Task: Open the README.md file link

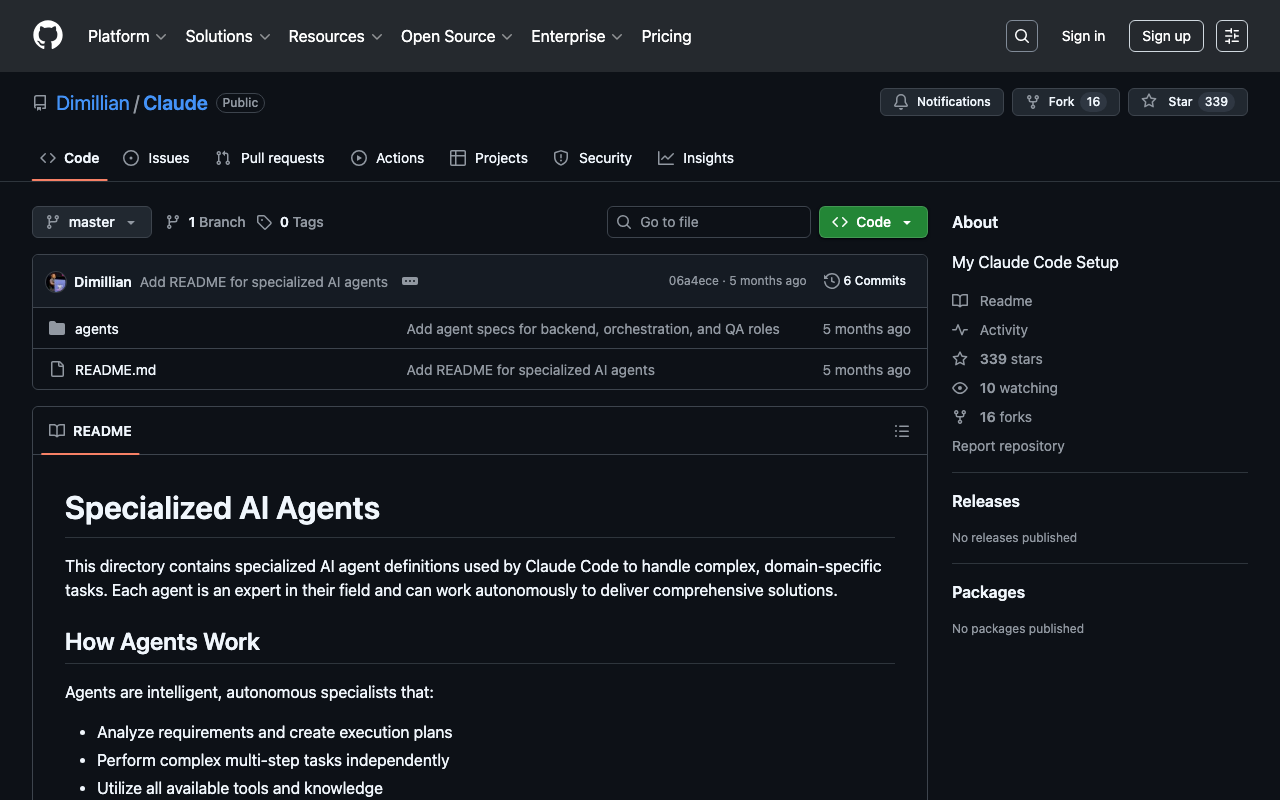Action: (x=115, y=370)
